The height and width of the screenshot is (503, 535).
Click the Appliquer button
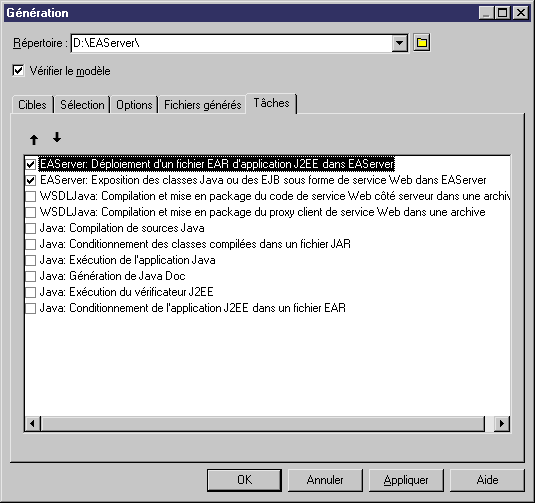[406, 480]
